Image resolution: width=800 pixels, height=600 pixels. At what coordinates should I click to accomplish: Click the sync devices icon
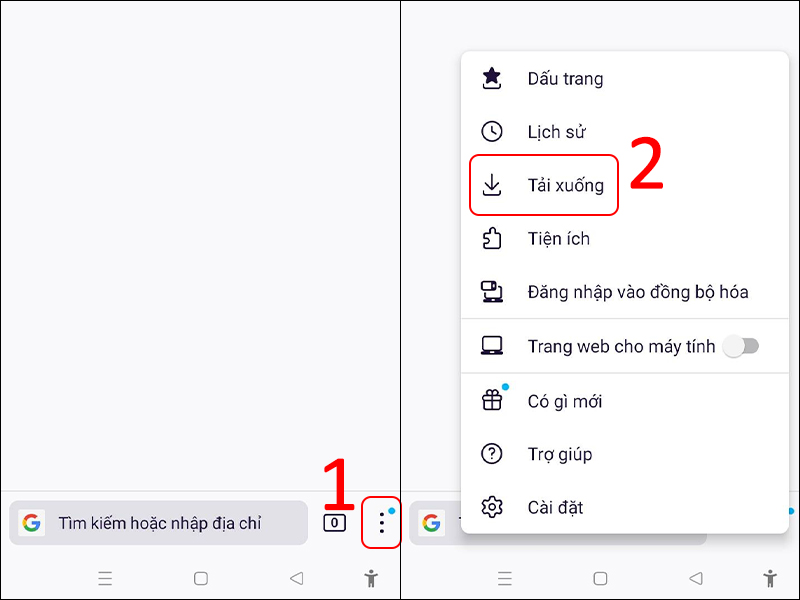492,292
